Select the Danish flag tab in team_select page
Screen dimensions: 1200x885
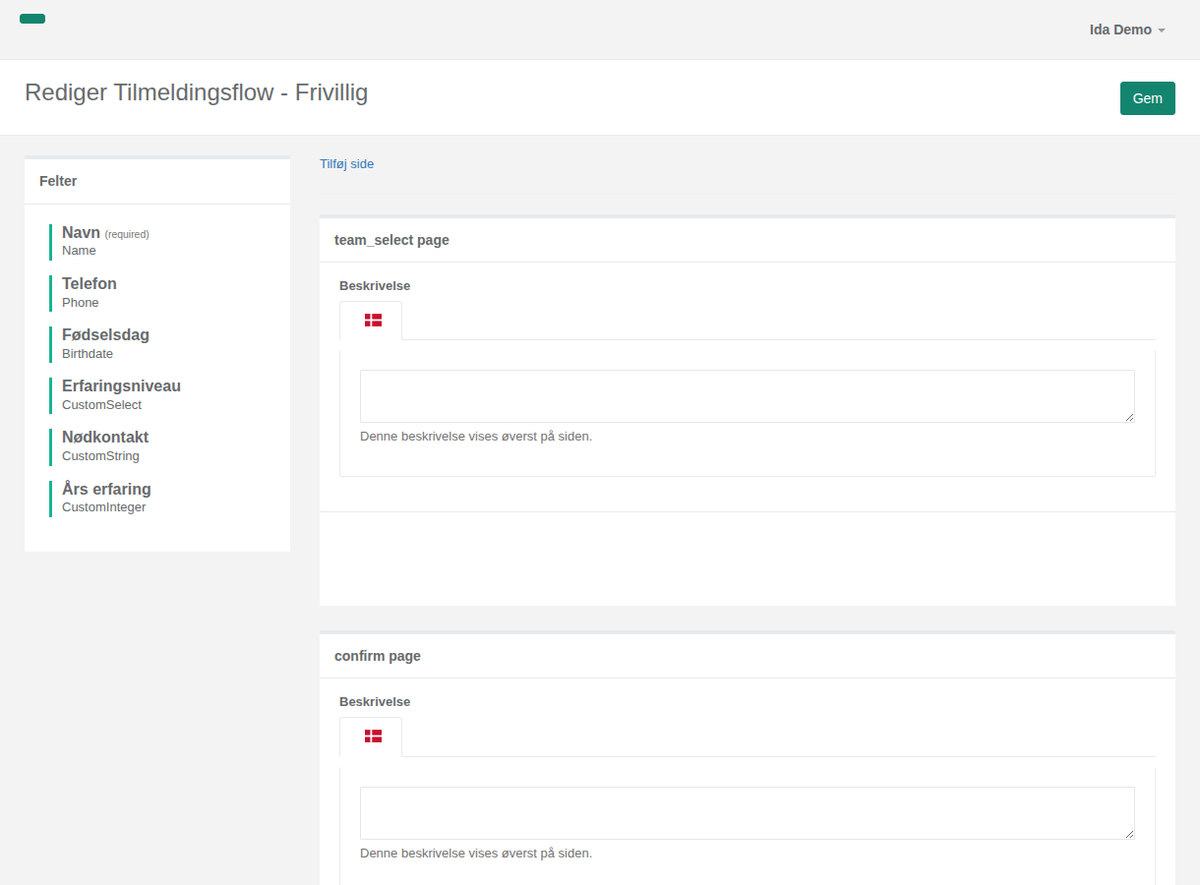point(372,320)
